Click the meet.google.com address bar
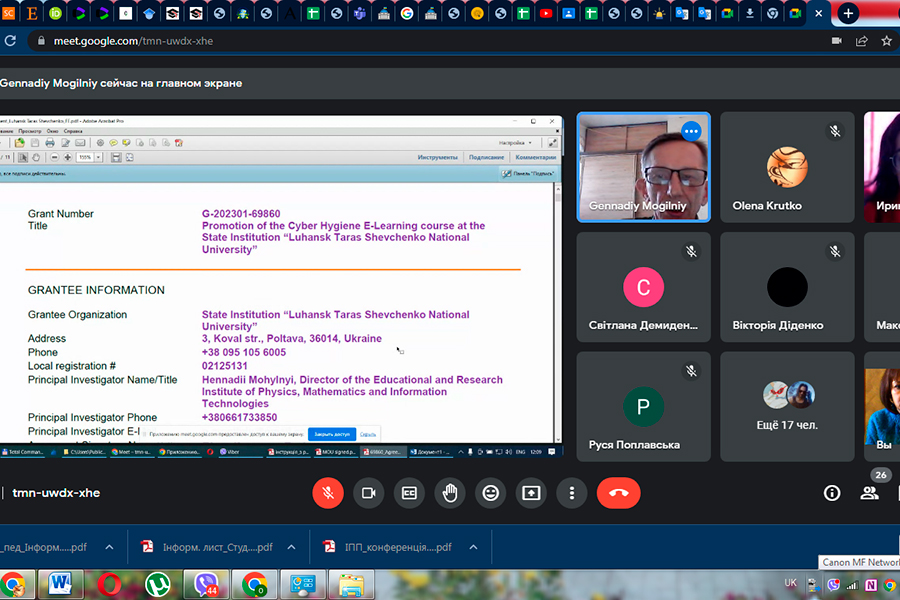Screen dimensions: 900x600 click(x=400, y=41)
